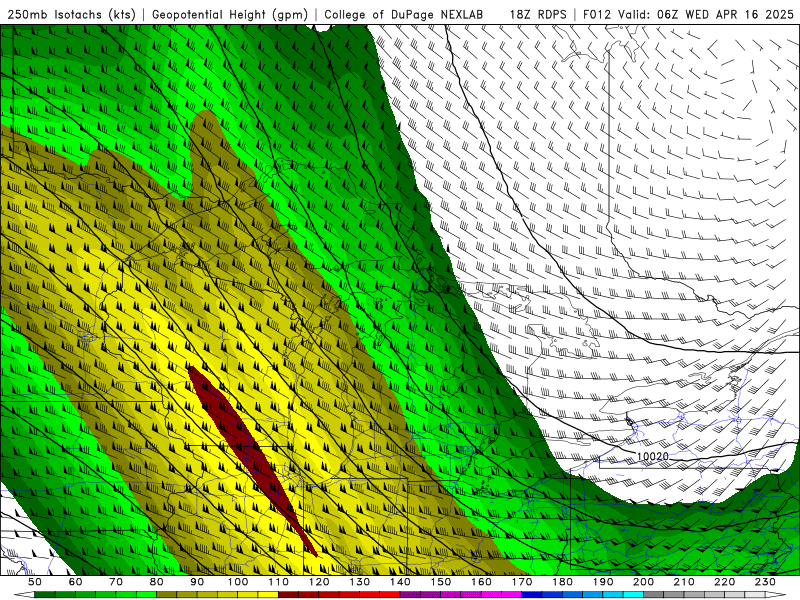Click the '190' legend value

tap(603, 582)
